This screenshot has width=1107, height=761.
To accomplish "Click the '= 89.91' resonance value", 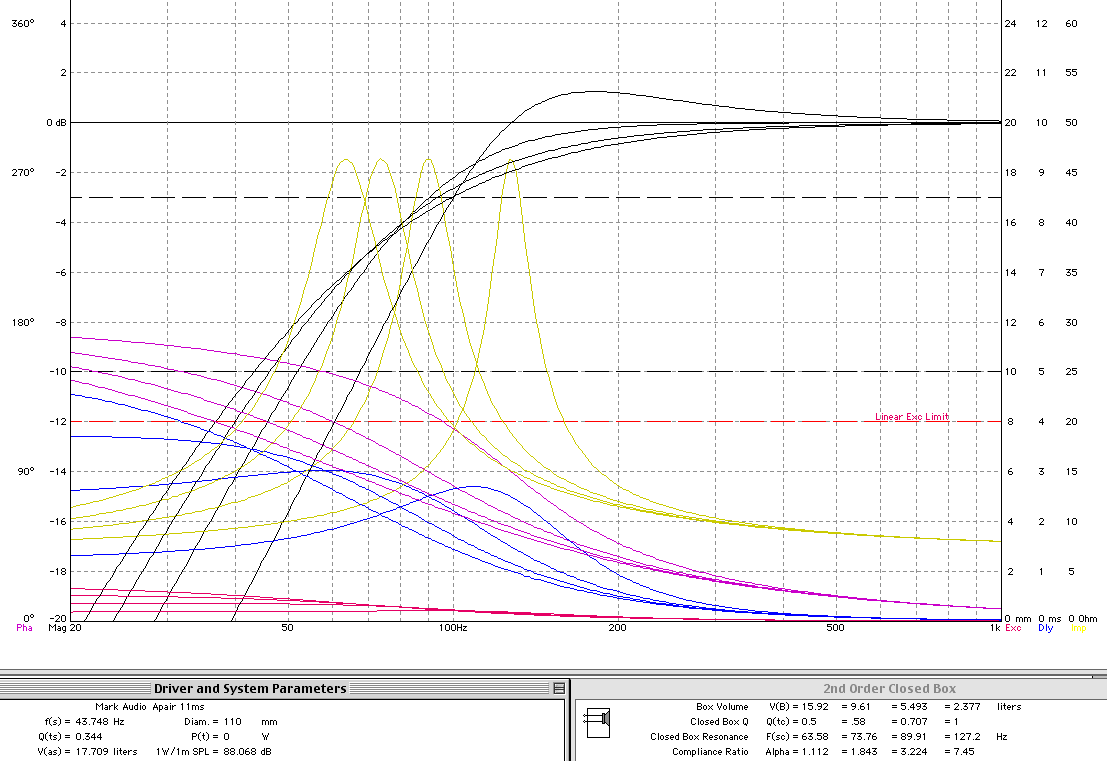I will [x=909, y=736].
